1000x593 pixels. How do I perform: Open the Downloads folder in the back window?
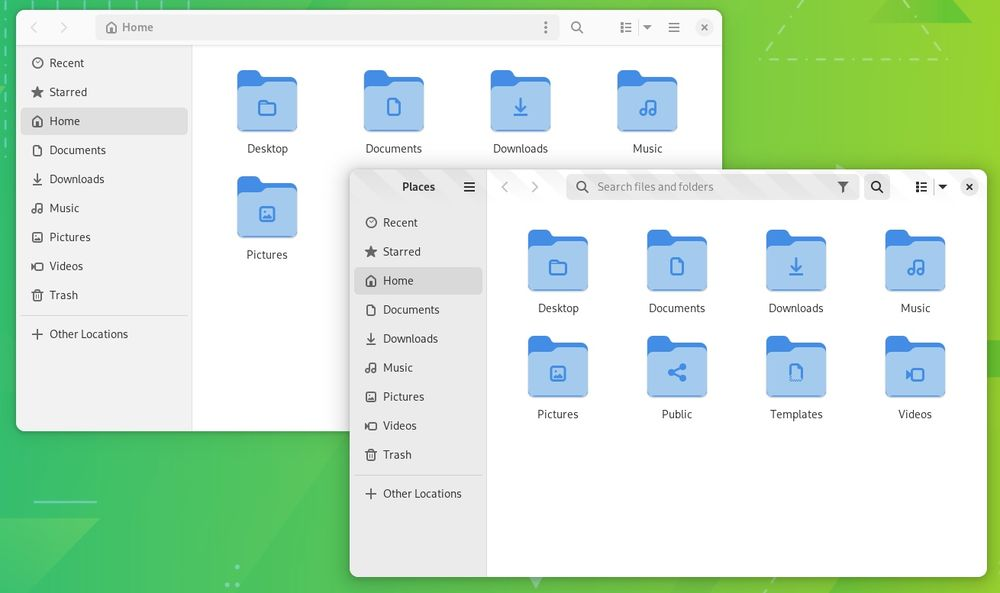[520, 101]
